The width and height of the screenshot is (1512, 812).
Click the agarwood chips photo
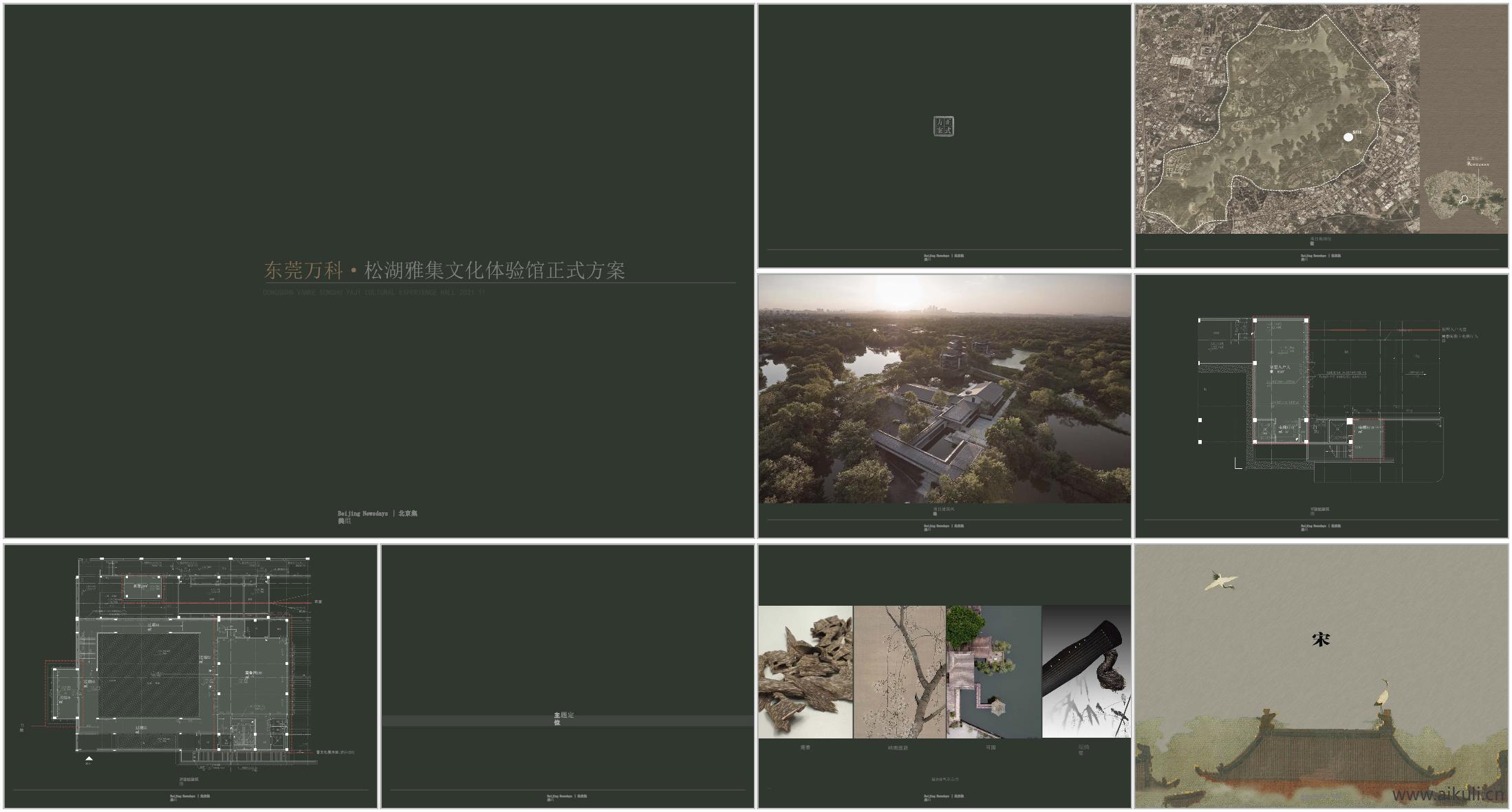point(805,672)
